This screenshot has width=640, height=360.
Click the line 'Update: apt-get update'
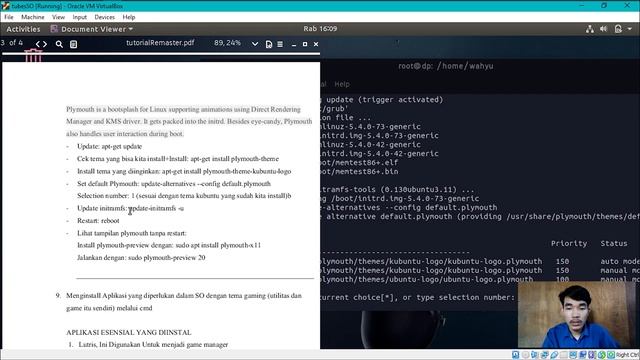point(109,146)
